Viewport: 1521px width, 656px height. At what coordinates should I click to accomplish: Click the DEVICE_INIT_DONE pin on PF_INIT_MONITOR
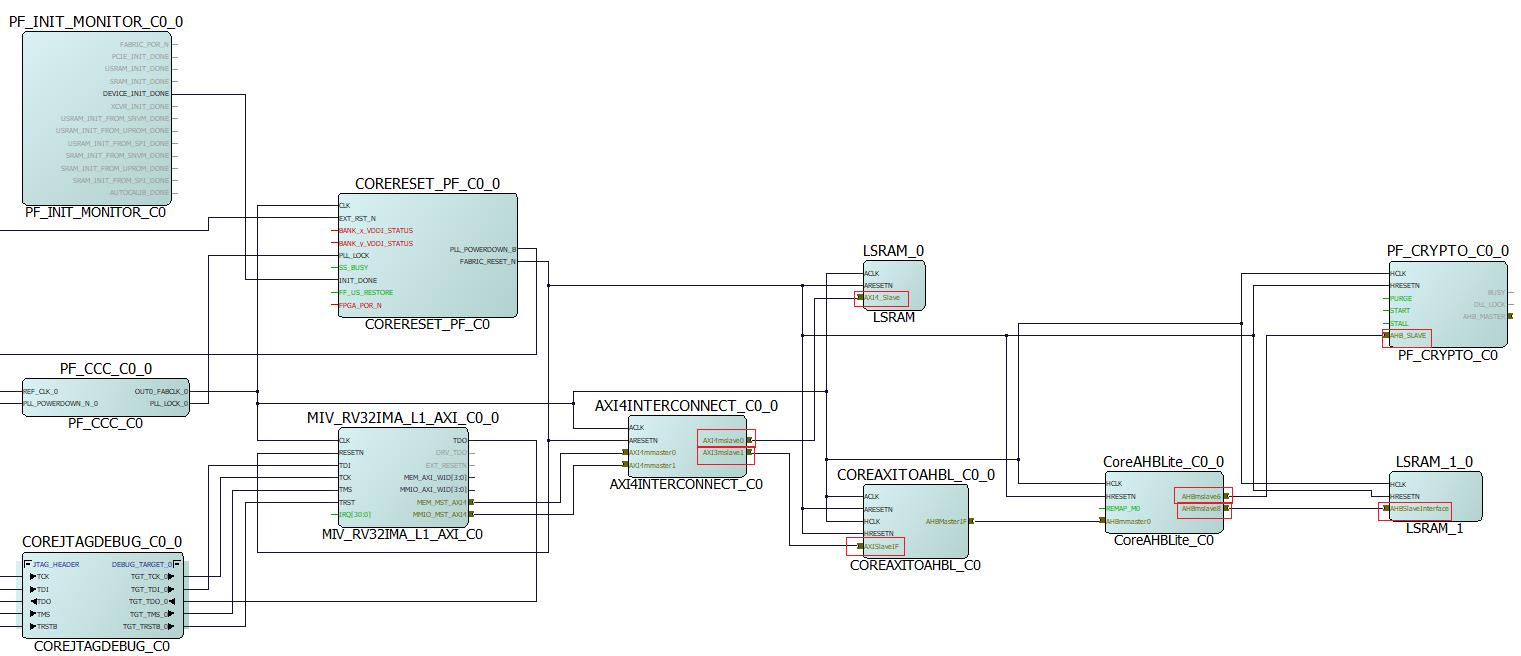(x=136, y=94)
